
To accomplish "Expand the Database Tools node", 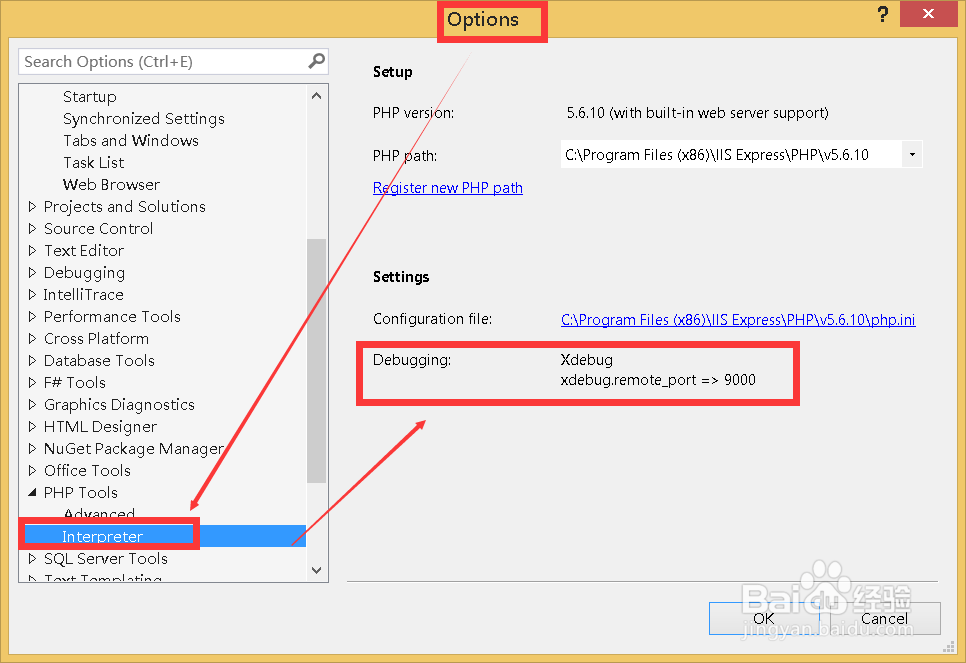I will click(x=33, y=360).
